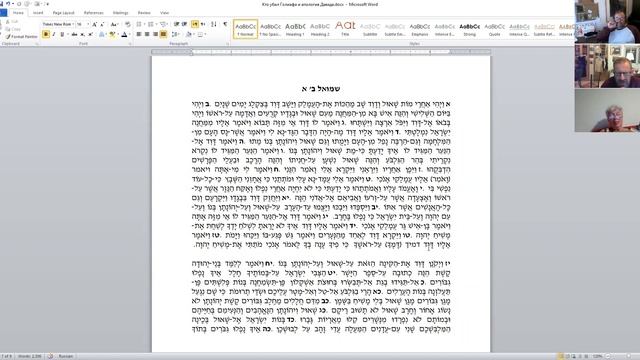The height and width of the screenshot is (360, 640).
Task: Select left-to-right text direction
Action: pyautogui.click(x=195, y=24)
